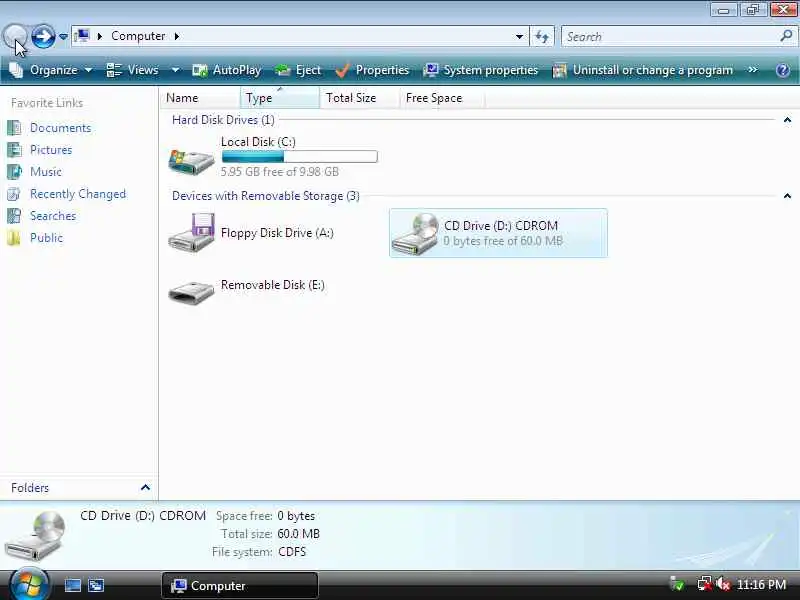This screenshot has width=800, height=600.
Task: Click the taskbar clock 11:16 PM
Action: click(x=761, y=584)
